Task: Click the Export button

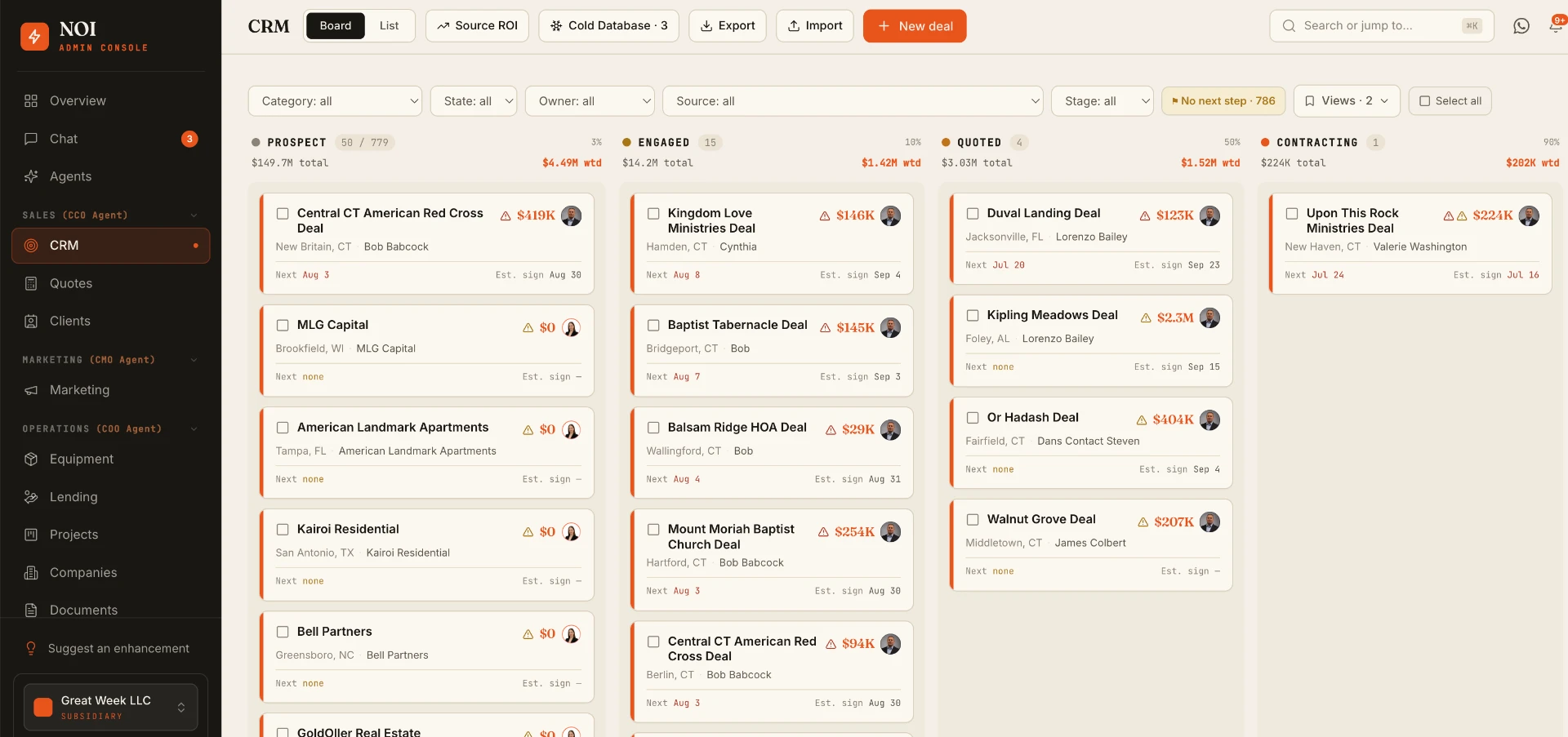Action: pos(728,26)
